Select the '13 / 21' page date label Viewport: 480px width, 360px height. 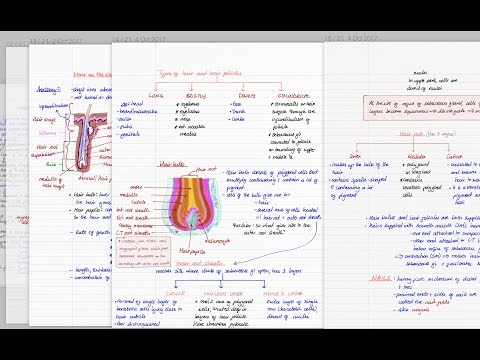[56, 41]
